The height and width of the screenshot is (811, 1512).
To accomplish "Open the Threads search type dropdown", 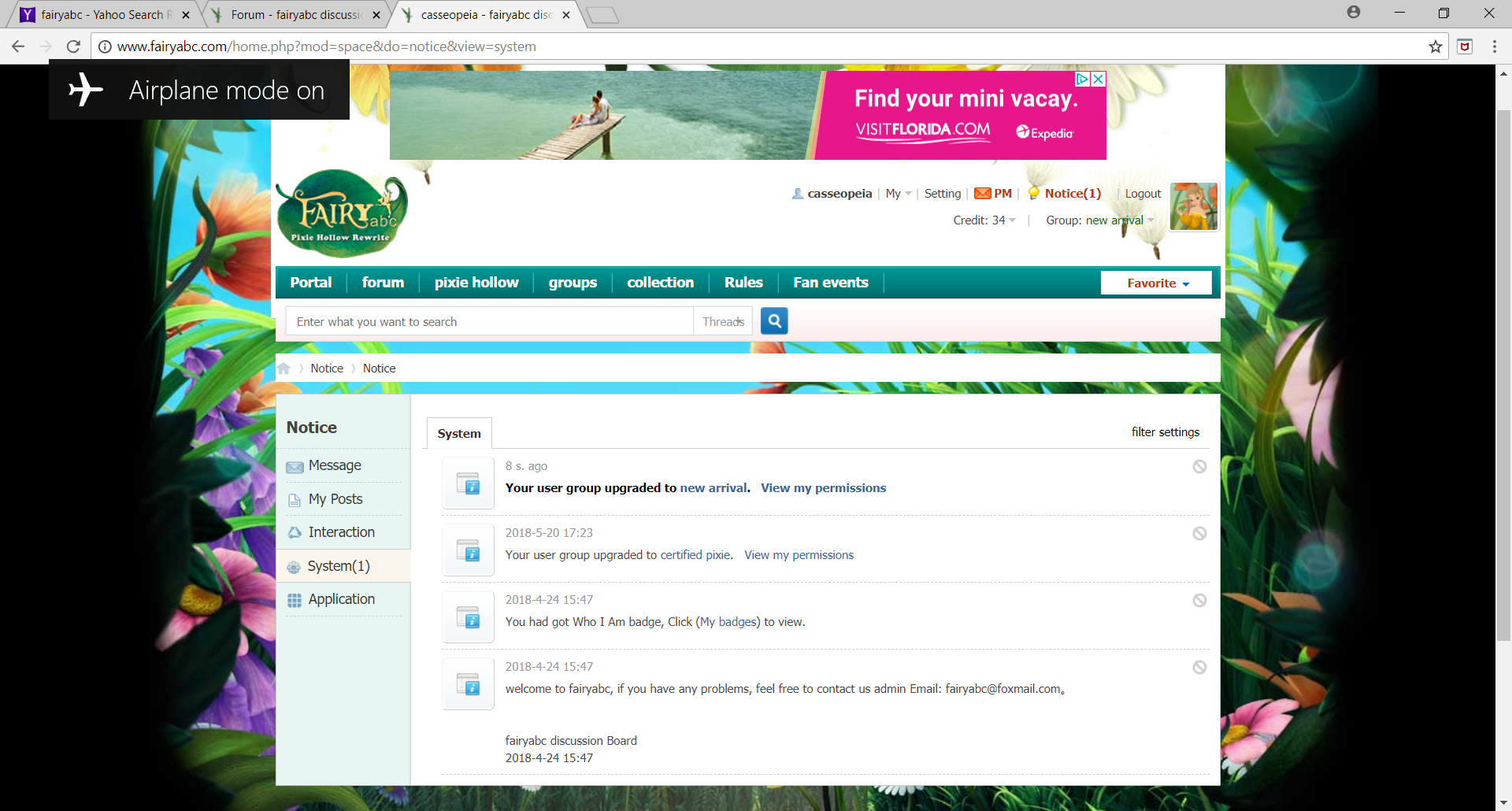I will [723, 322].
